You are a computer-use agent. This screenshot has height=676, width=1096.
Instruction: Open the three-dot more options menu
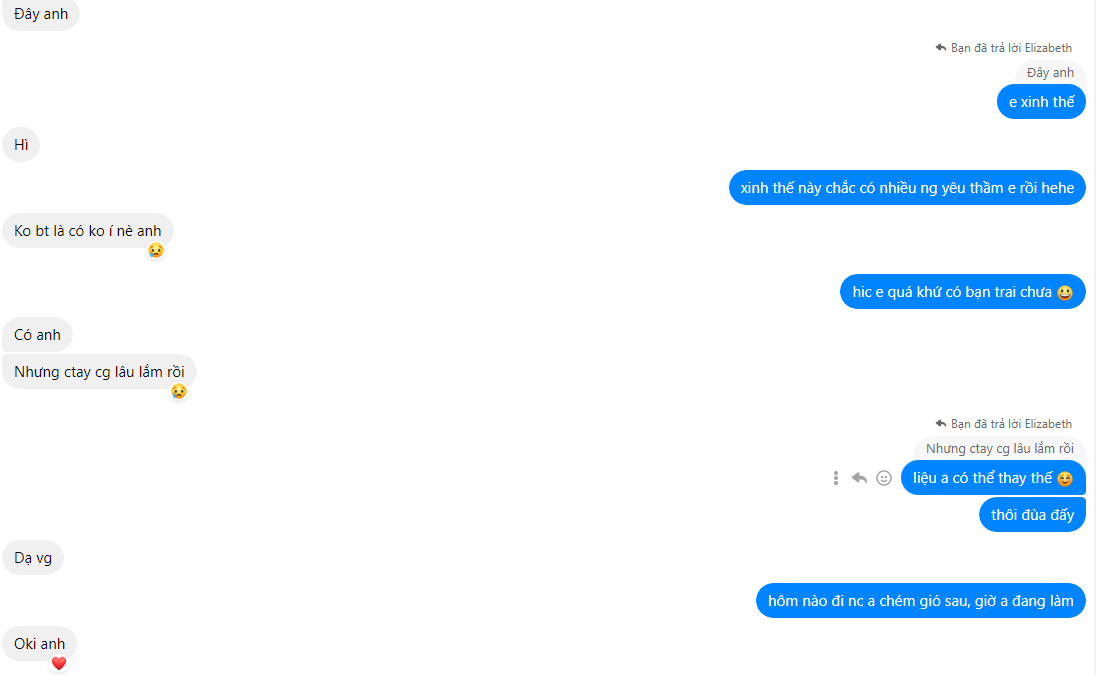tap(835, 478)
